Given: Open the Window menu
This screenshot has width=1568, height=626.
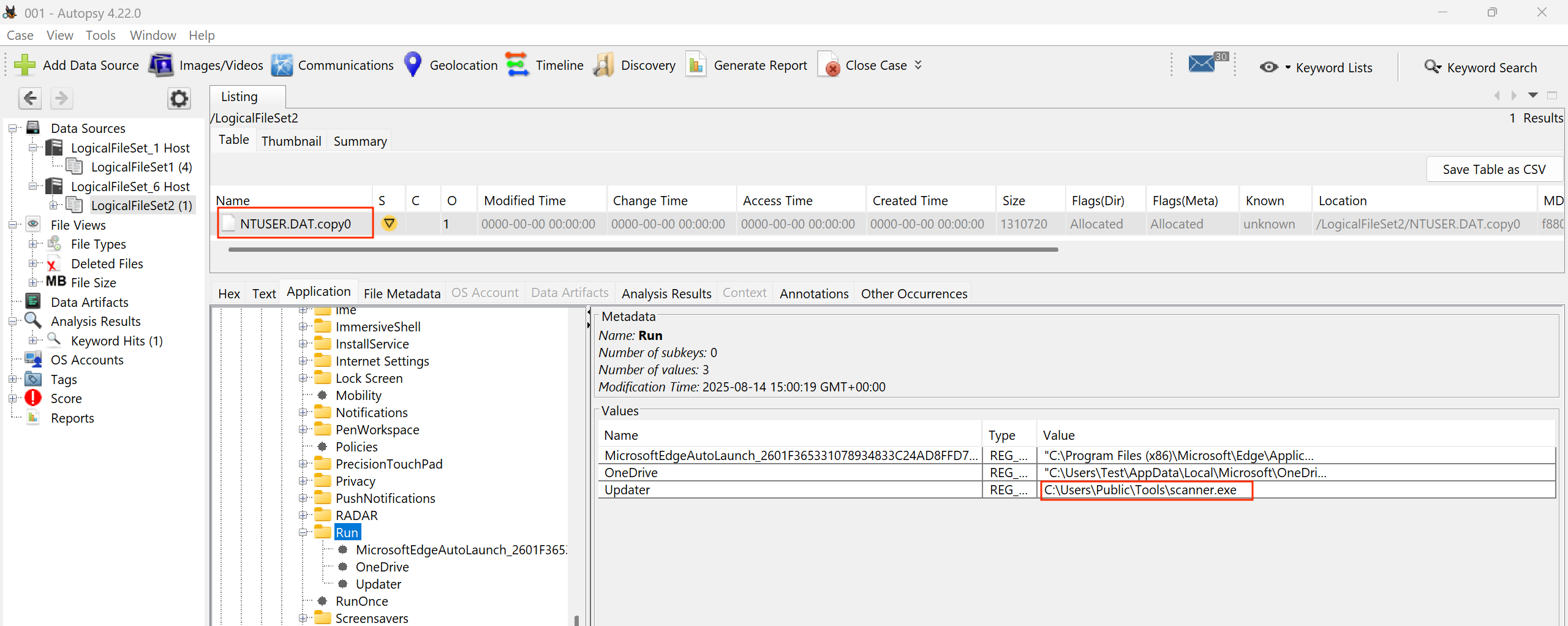Looking at the screenshot, I should click(153, 35).
